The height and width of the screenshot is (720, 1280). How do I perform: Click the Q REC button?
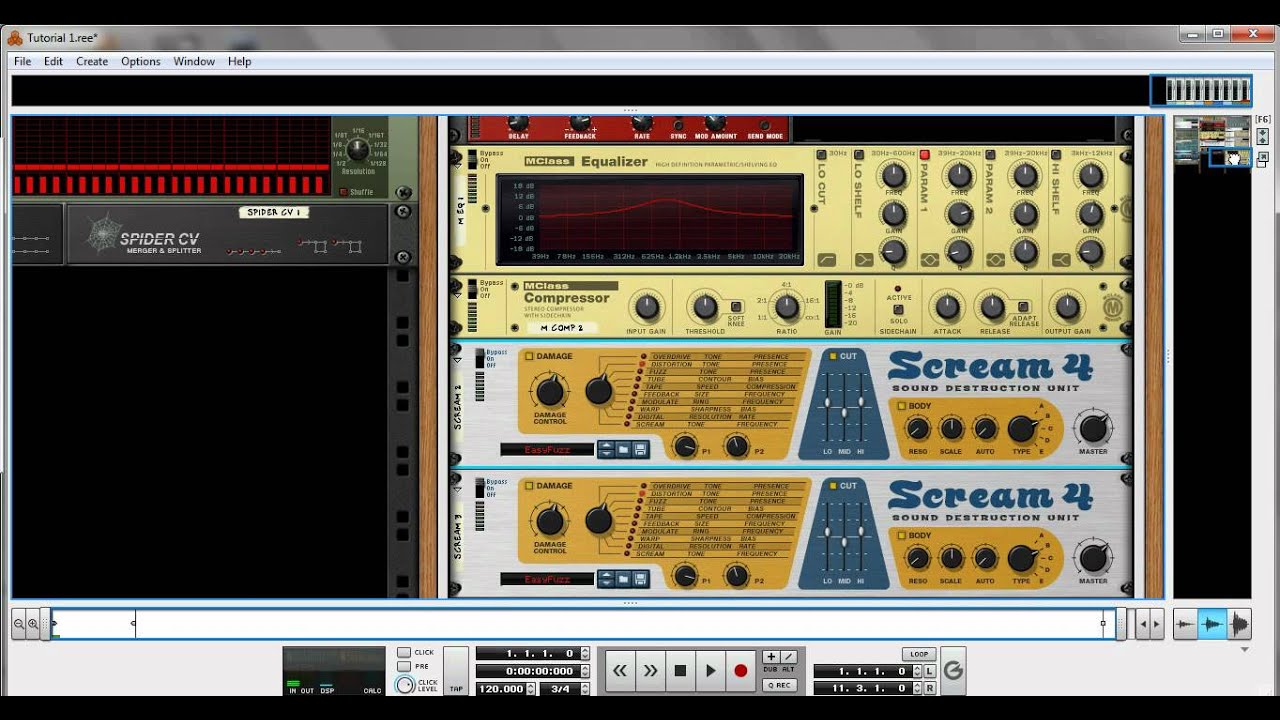[778, 685]
